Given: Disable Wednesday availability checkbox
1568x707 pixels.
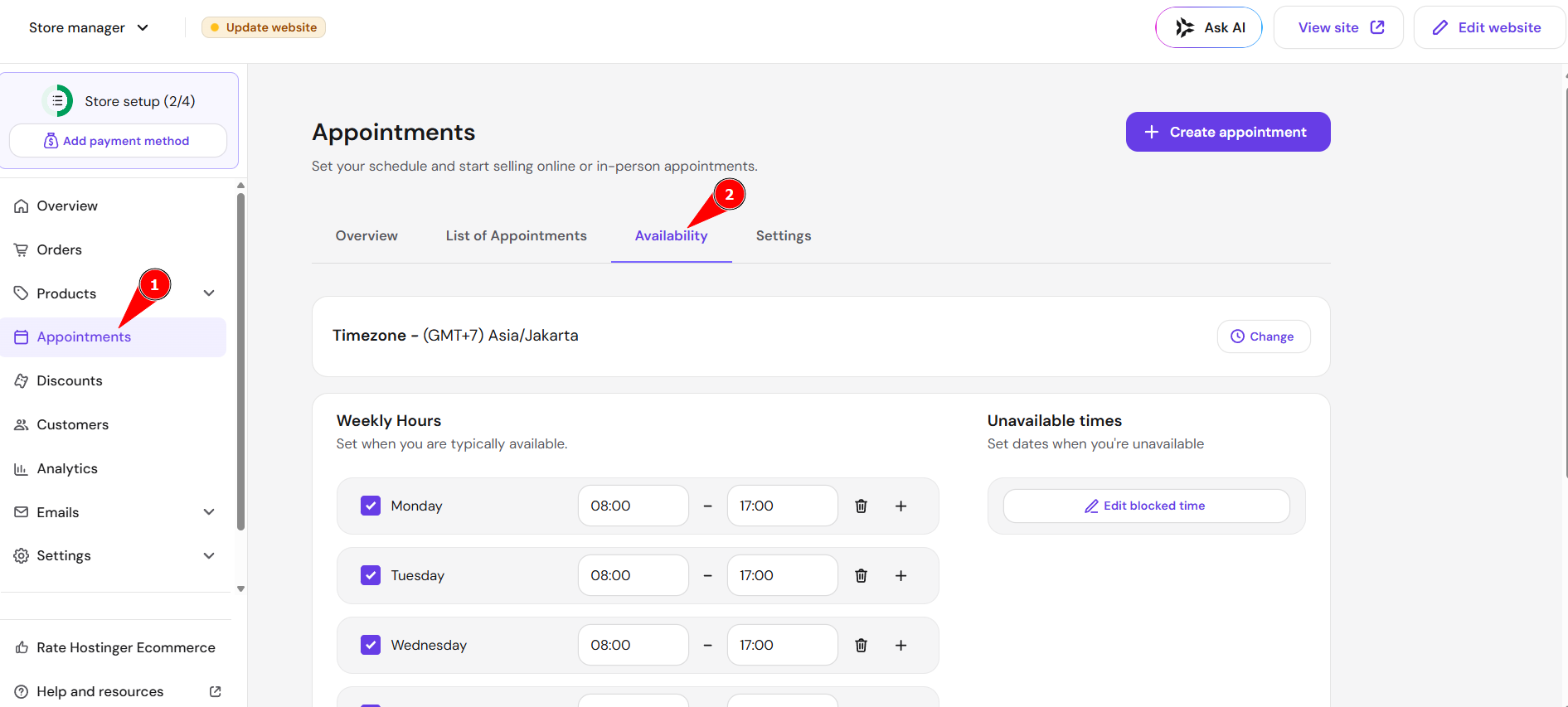Looking at the screenshot, I should [371, 645].
